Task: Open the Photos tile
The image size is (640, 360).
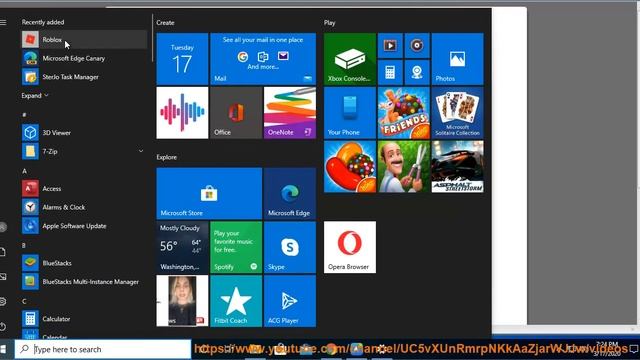Action: pyautogui.click(x=458, y=59)
